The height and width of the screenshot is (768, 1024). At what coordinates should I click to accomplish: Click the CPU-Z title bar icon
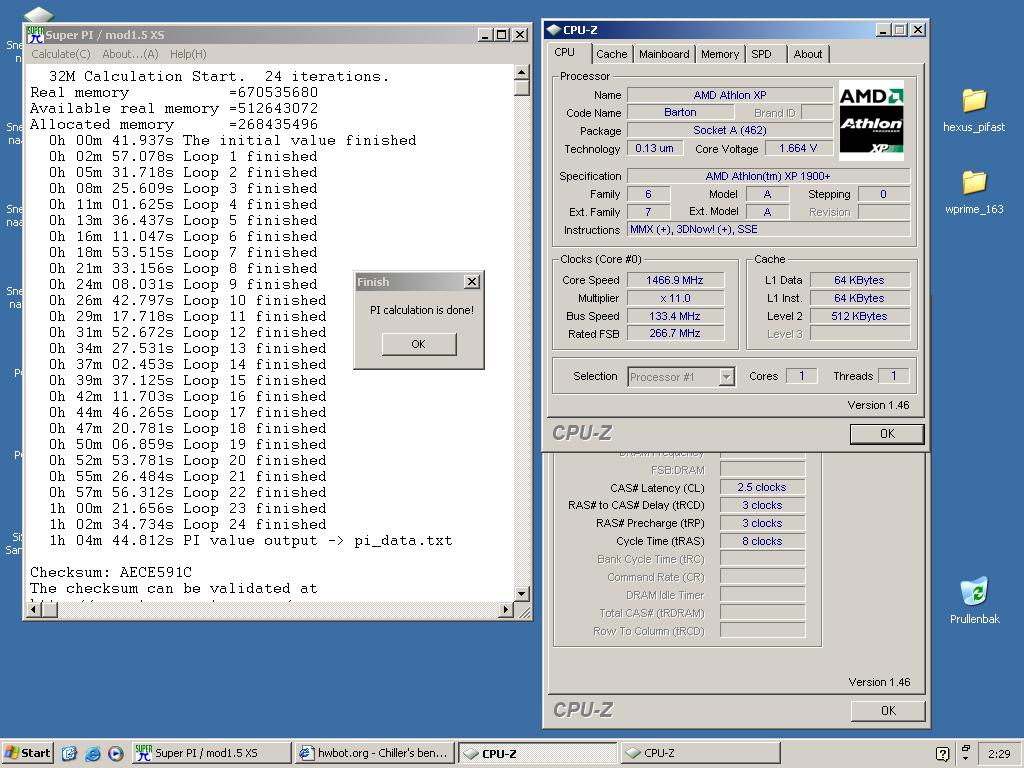pyautogui.click(x=554, y=30)
